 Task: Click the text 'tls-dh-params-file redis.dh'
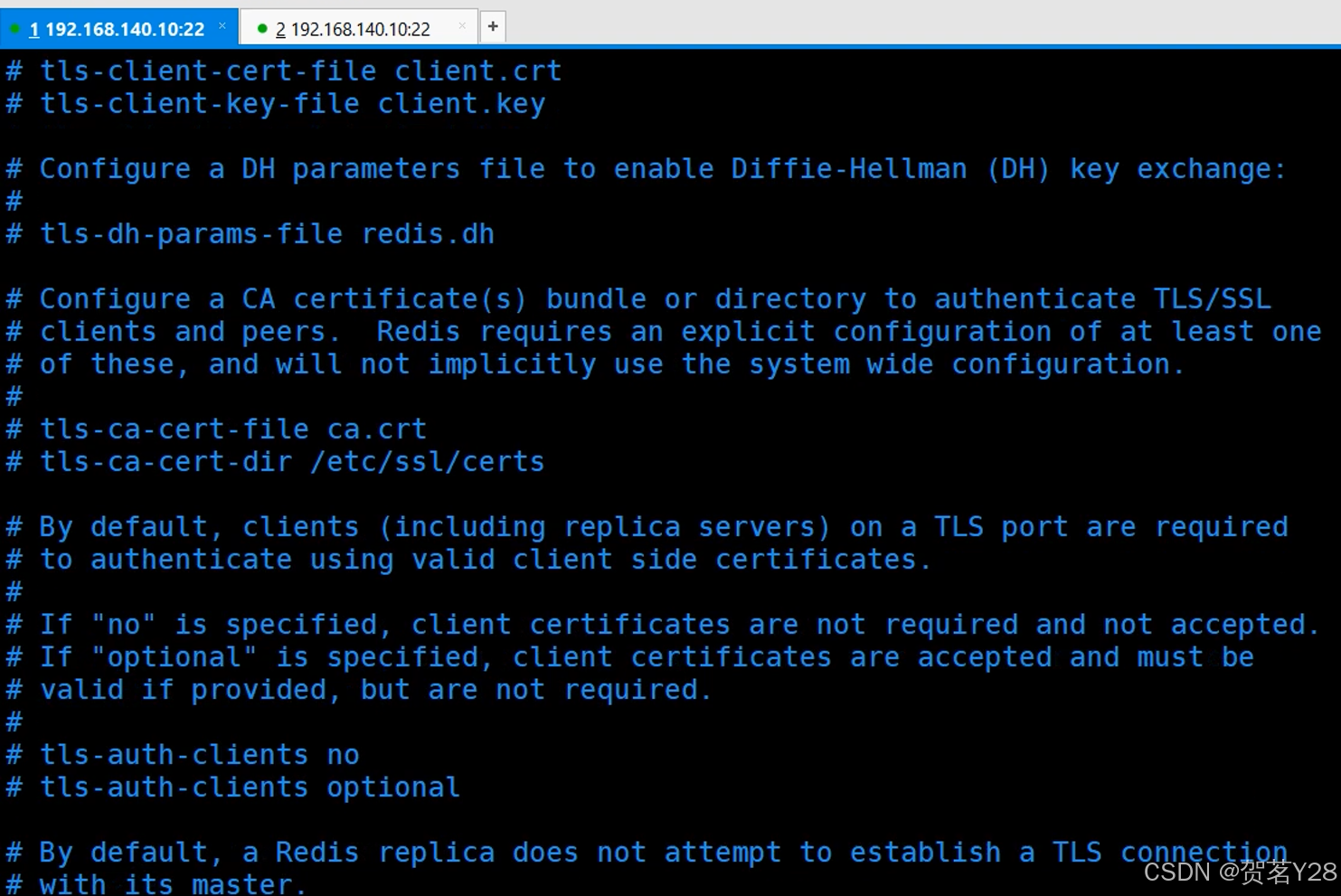pos(267,234)
